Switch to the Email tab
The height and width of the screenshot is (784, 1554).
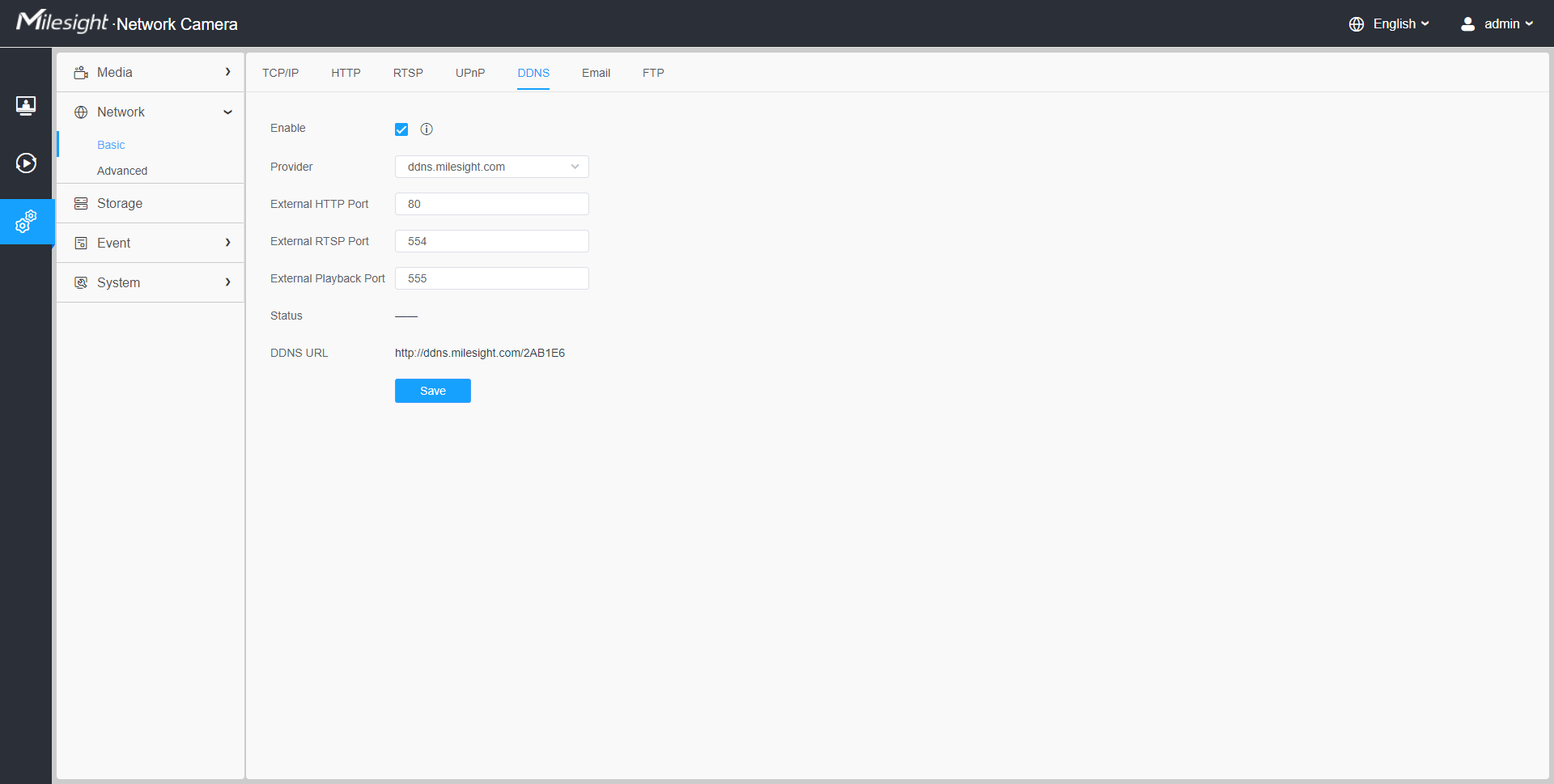(x=596, y=73)
